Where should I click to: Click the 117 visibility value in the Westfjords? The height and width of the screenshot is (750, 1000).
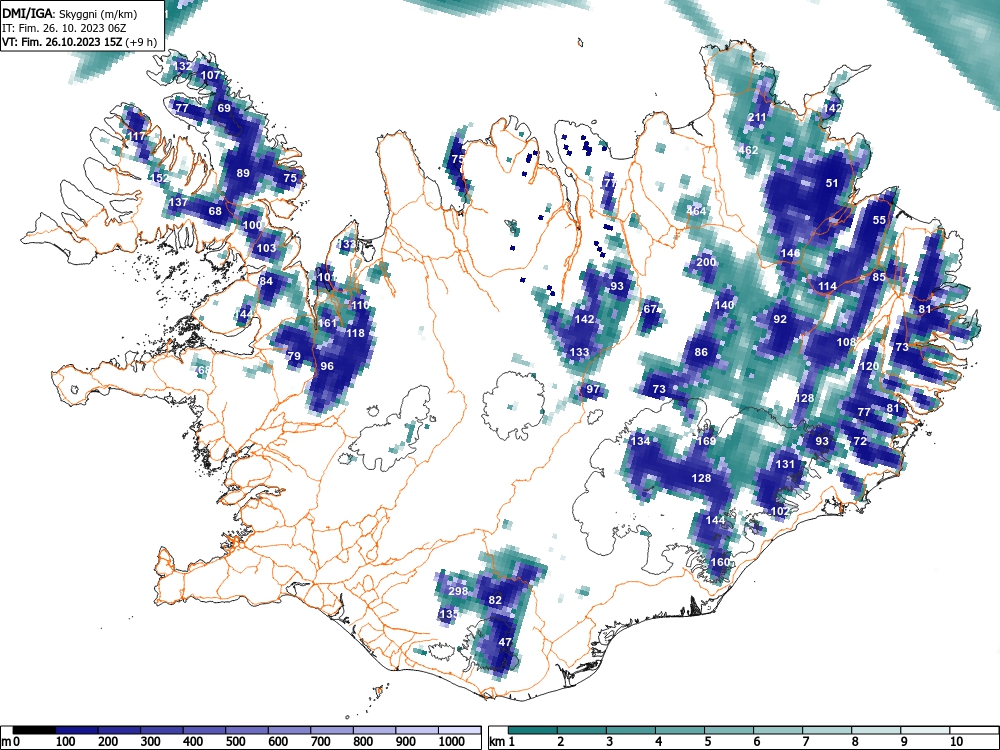point(137,136)
